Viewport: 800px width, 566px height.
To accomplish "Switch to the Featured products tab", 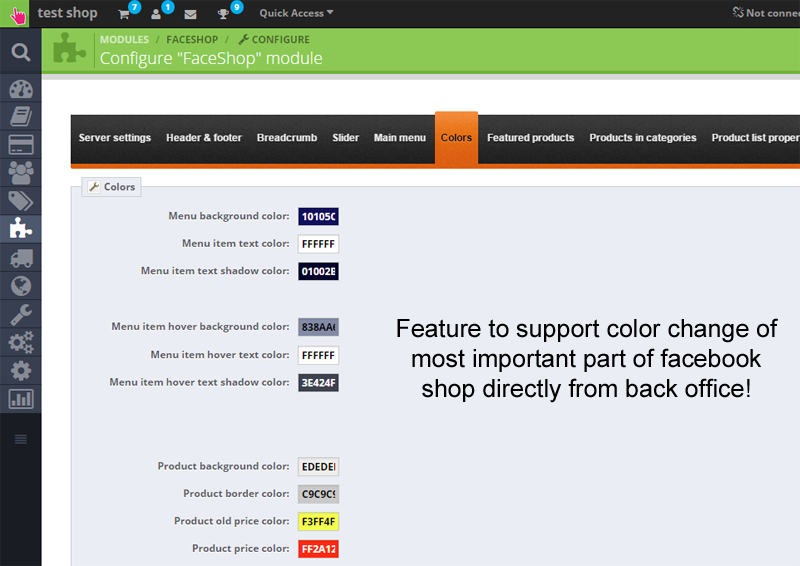I will pyautogui.click(x=530, y=138).
